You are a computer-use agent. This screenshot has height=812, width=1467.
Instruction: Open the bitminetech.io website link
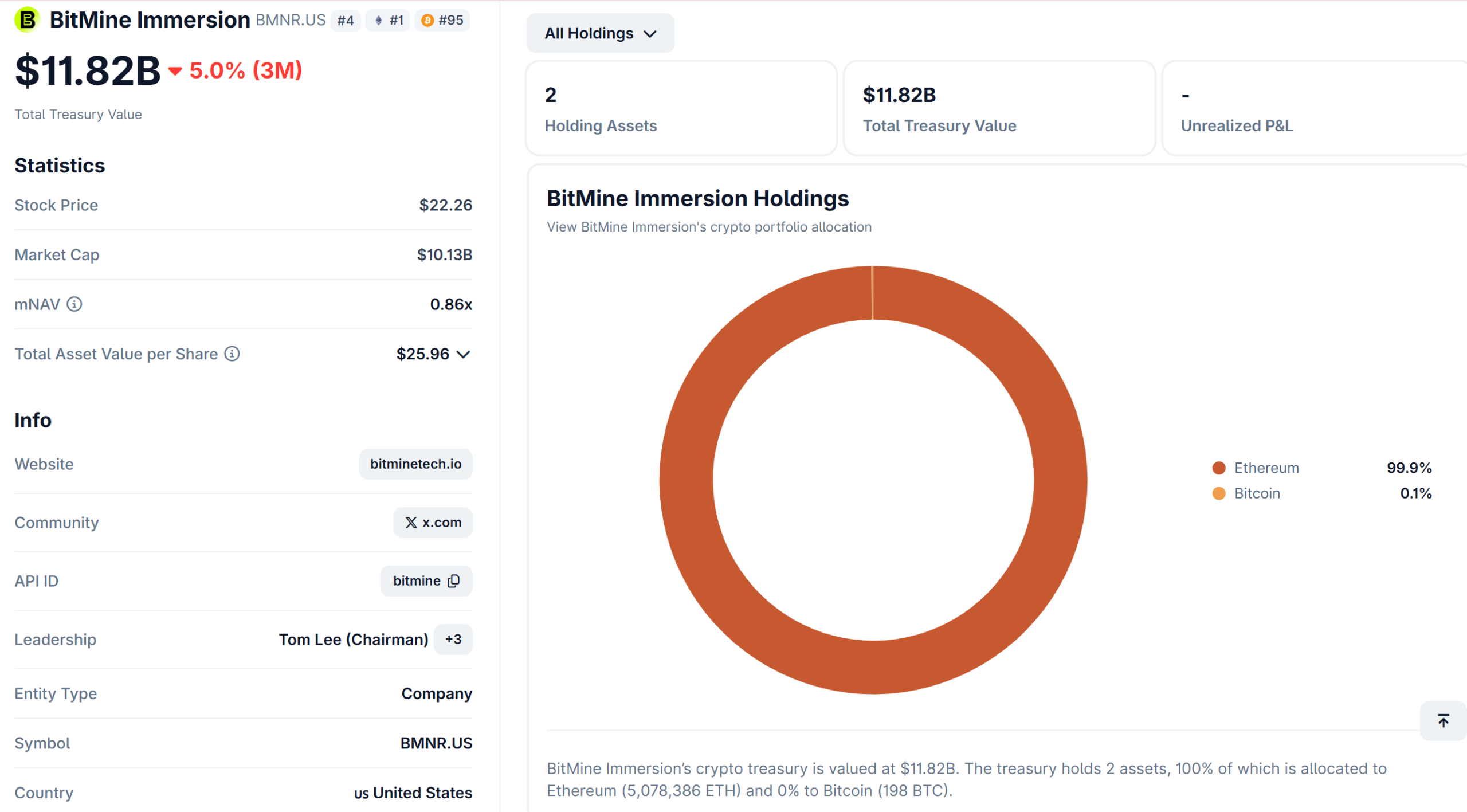(x=416, y=464)
